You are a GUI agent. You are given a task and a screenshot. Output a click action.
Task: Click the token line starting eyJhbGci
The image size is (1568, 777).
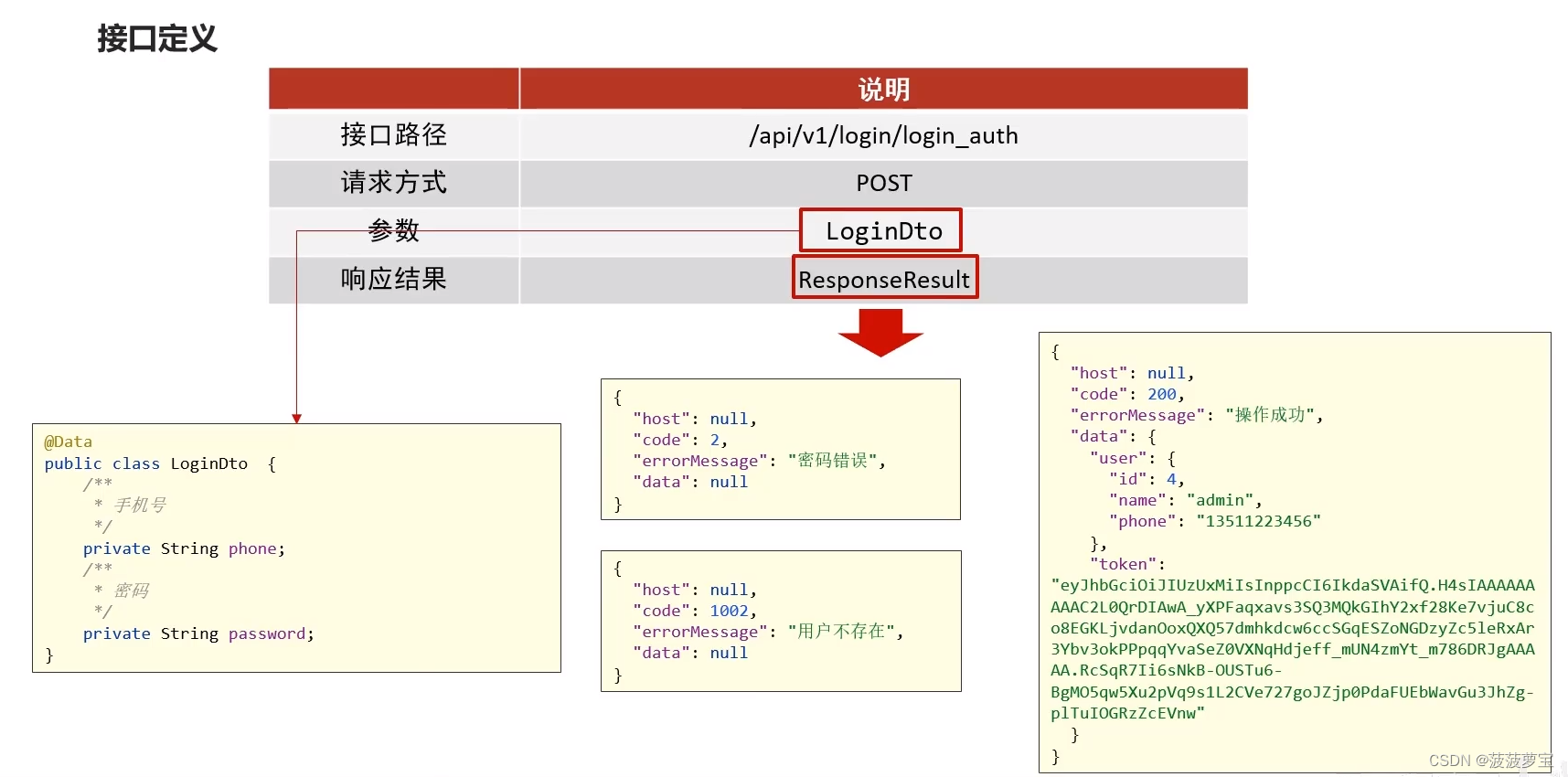1293,585
